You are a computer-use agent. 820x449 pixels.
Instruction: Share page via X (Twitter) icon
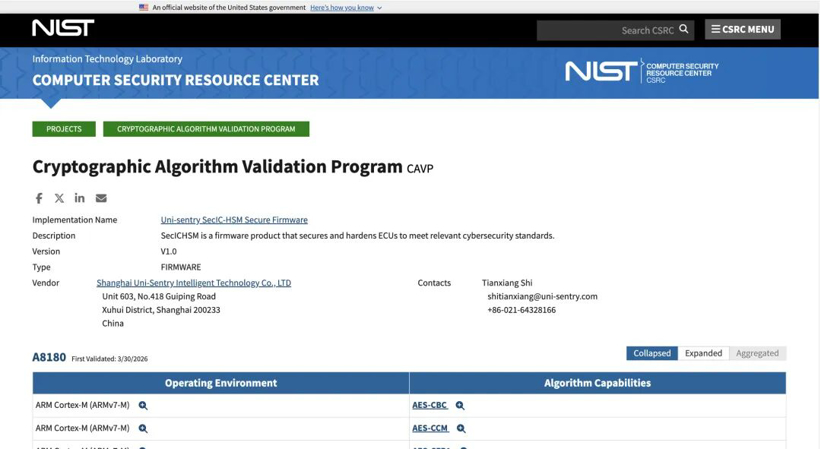pos(59,198)
